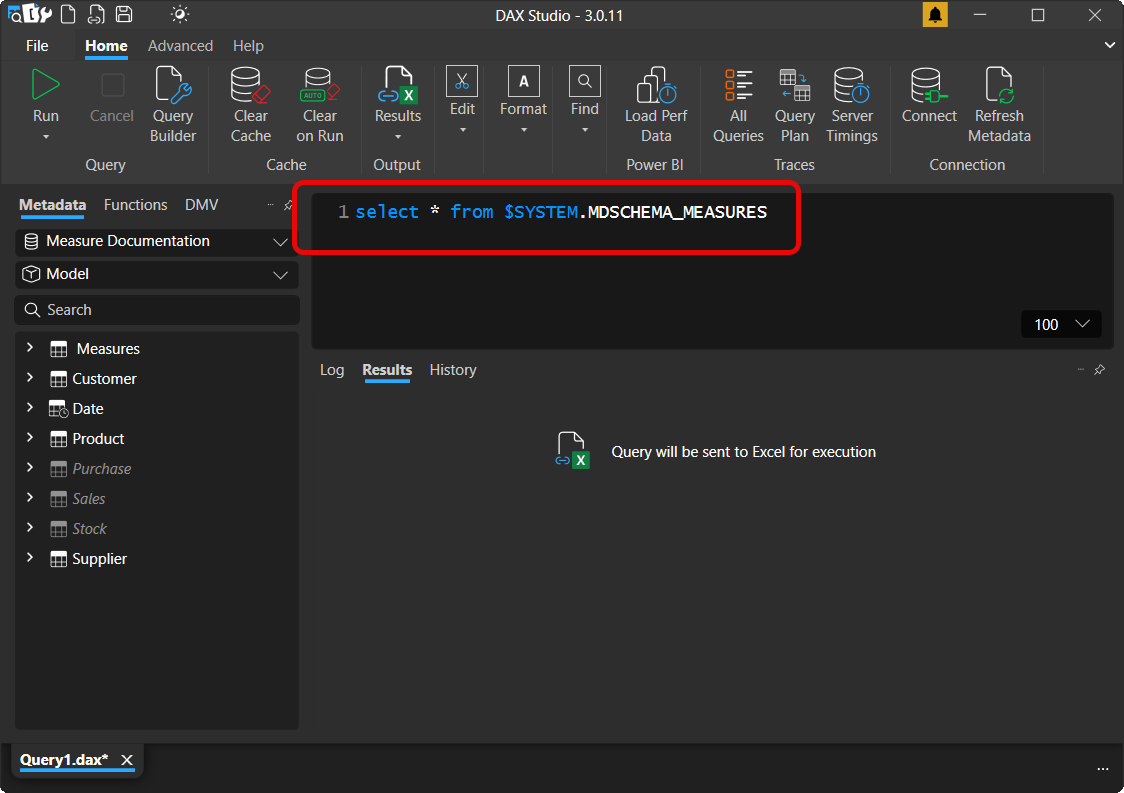Select the Metadata pane tab
The width and height of the screenshot is (1124, 793).
click(52, 205)
